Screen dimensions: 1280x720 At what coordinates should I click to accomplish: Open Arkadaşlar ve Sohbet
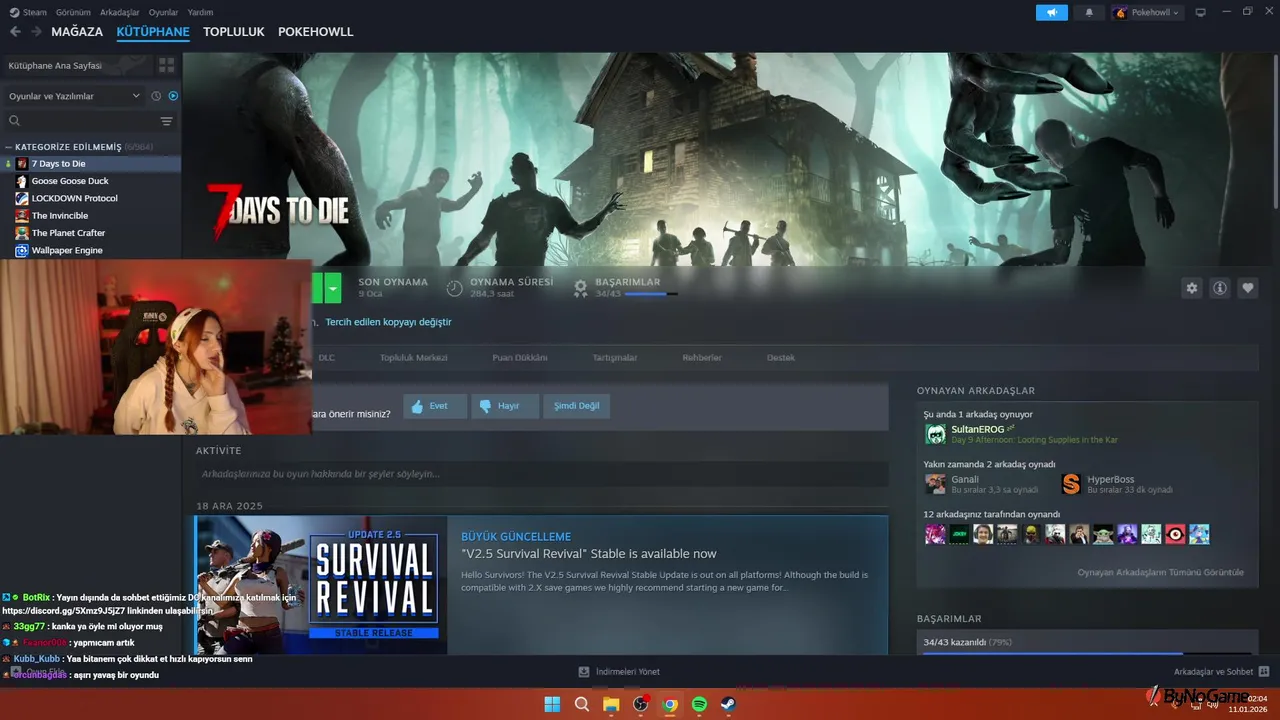click(x=1221, y=671)
